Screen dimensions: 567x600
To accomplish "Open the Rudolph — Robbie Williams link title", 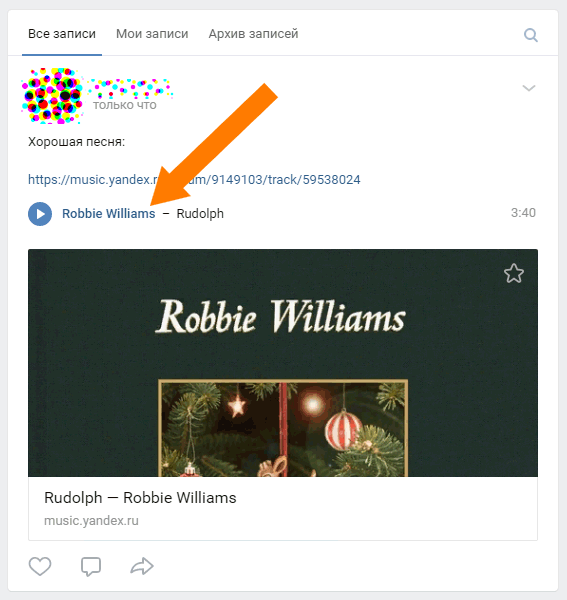I will tap(140, 498).
